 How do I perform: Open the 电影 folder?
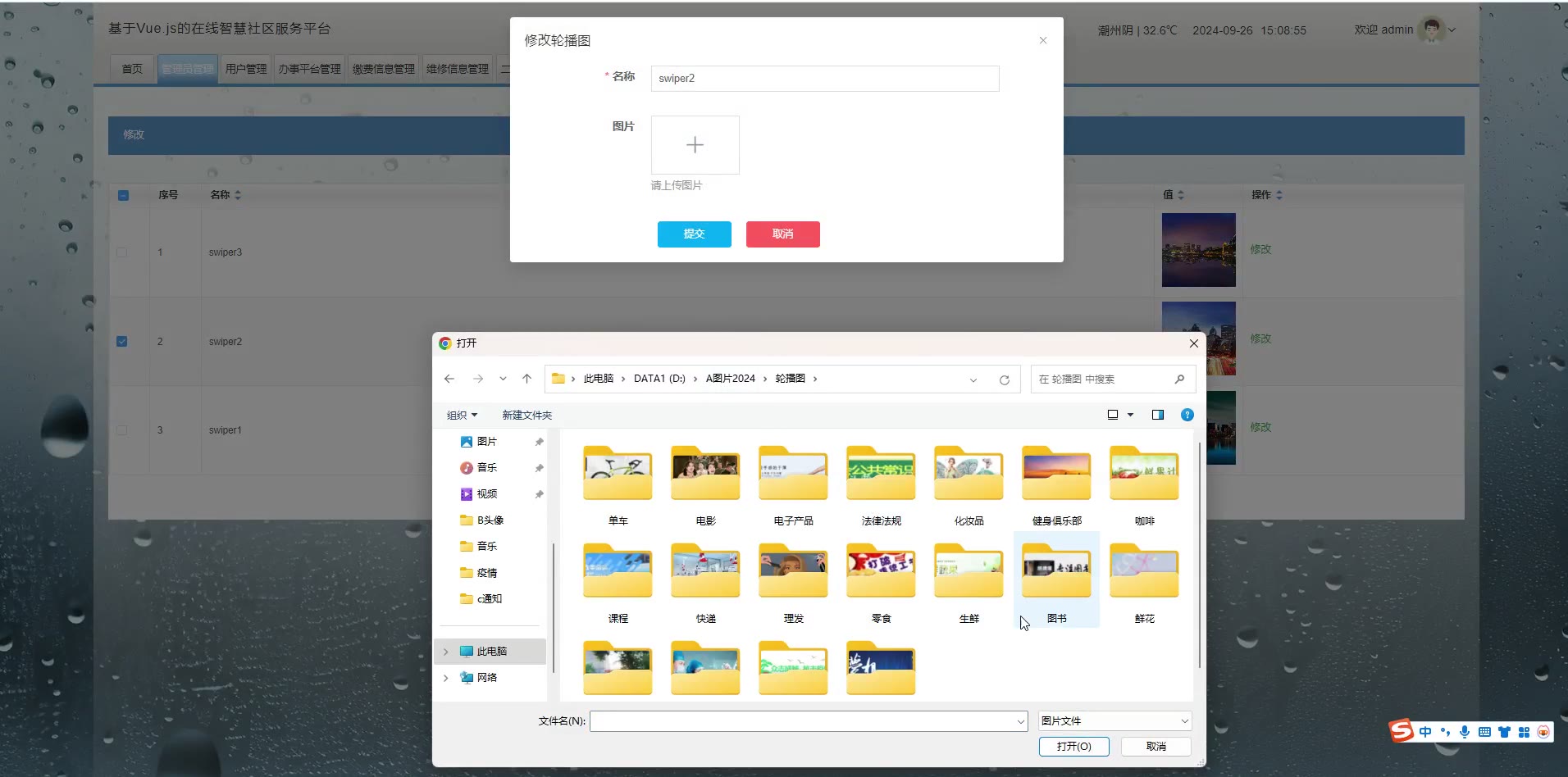pyautogui.click(x=705, y=485)
